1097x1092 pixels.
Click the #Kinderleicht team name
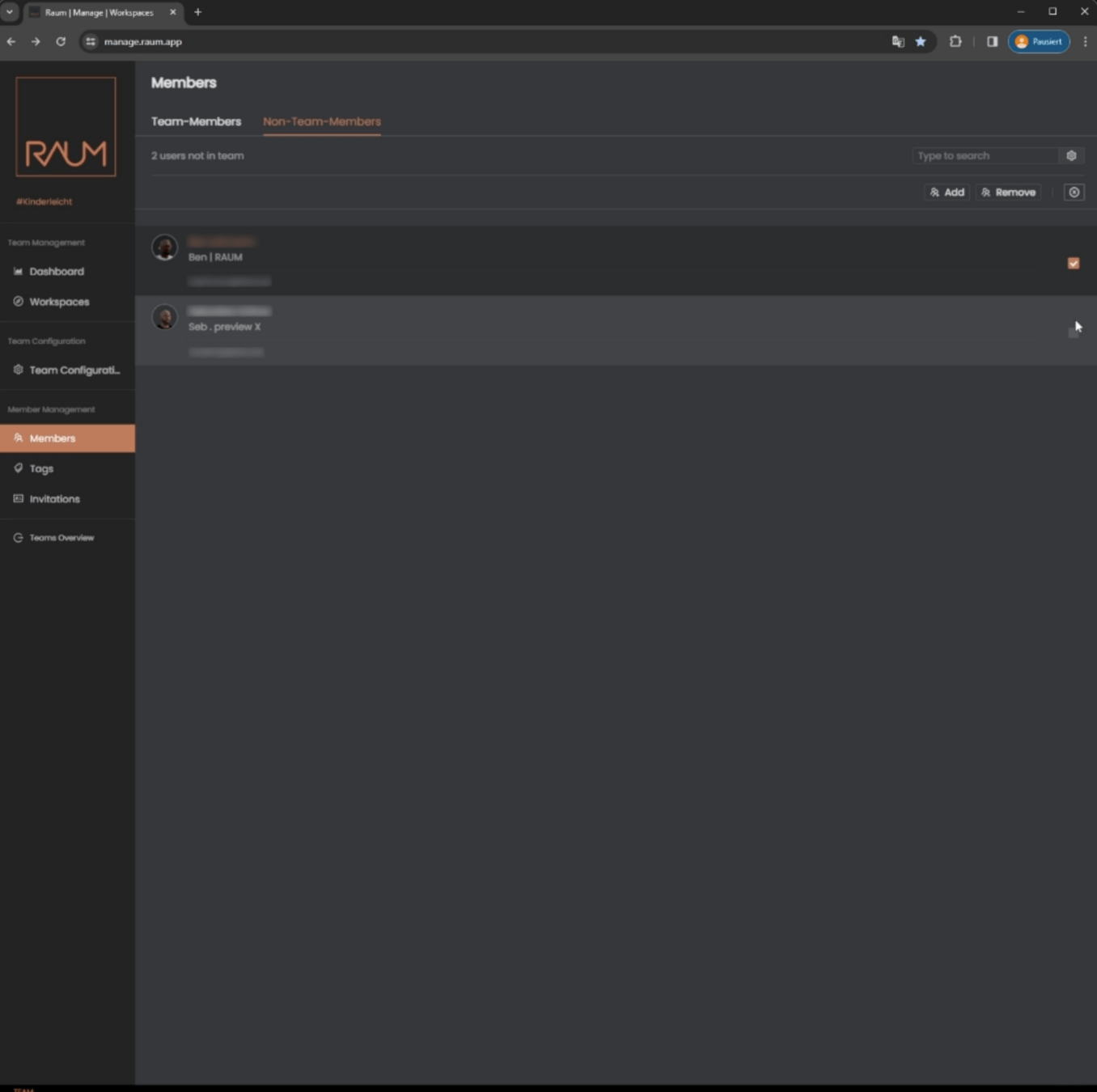(x=44, y=201)
